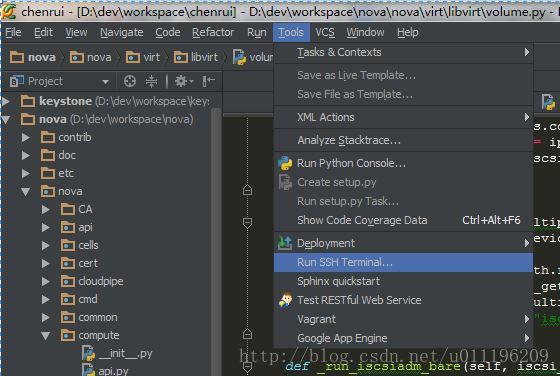Expand the cells folder

click(x=46, y=245)
